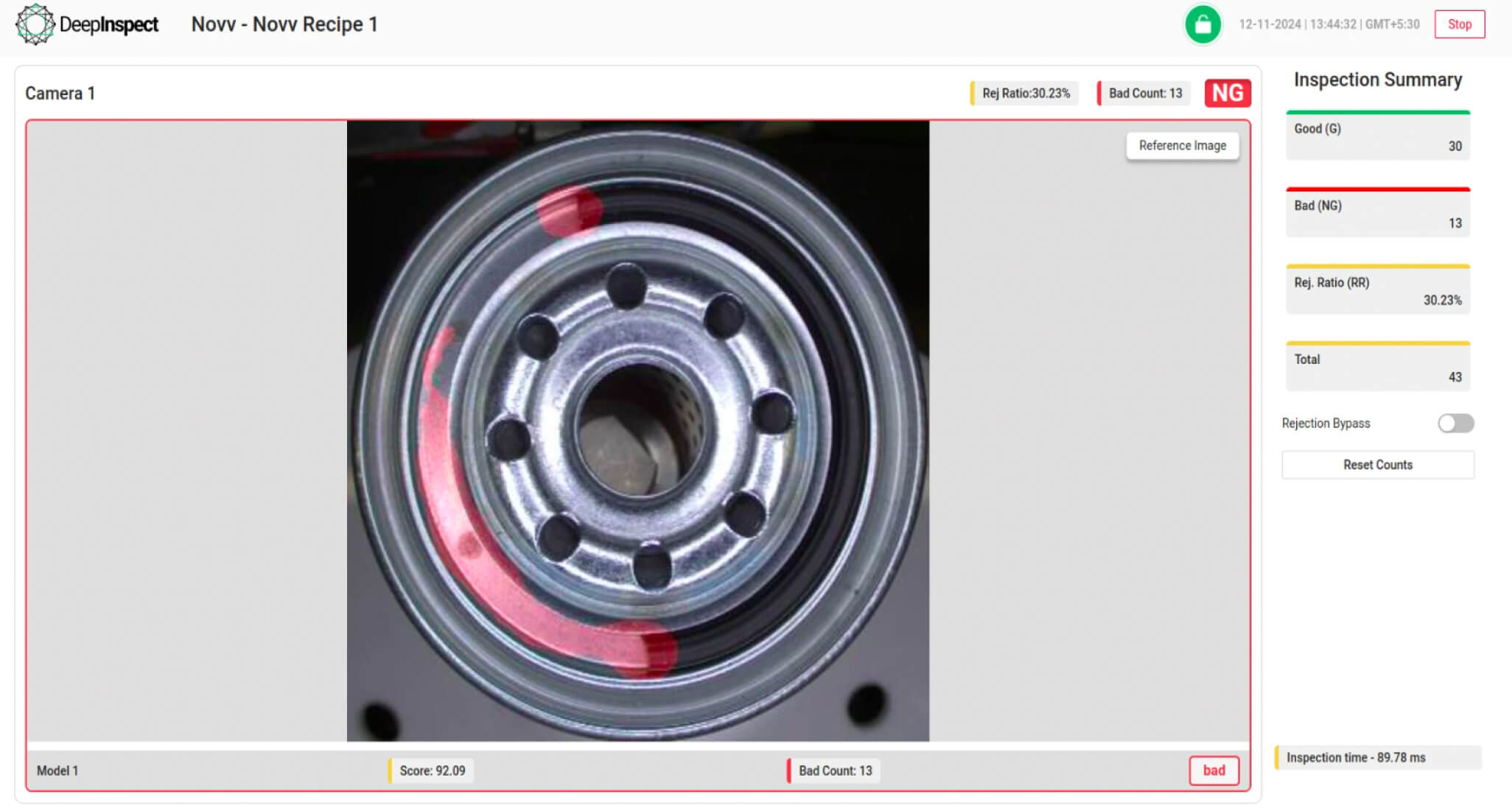The image size is (1512, 811).
Task: Select the Bad (NG) count card
Action: tap(1377, 214)
